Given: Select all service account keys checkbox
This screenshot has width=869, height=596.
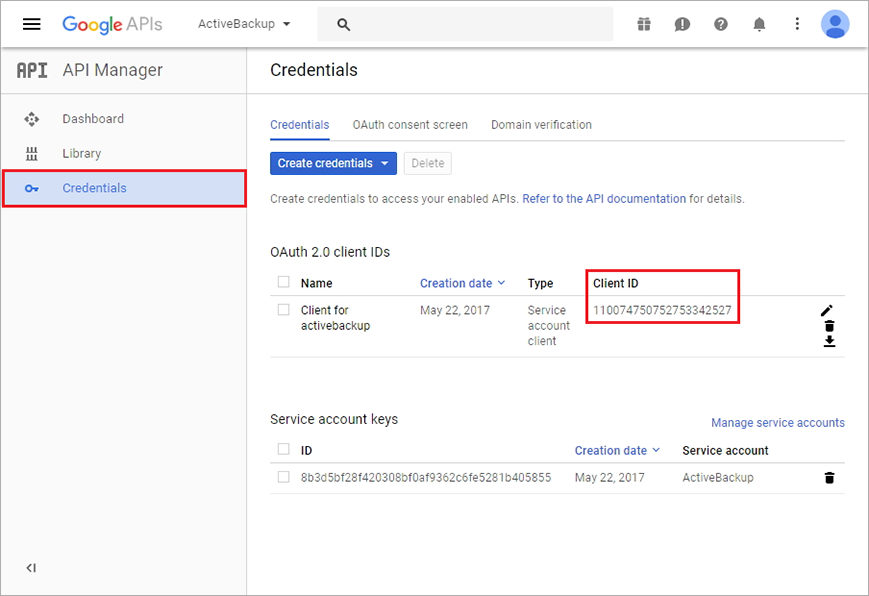Looking at the screenshot, I should 284,449.
